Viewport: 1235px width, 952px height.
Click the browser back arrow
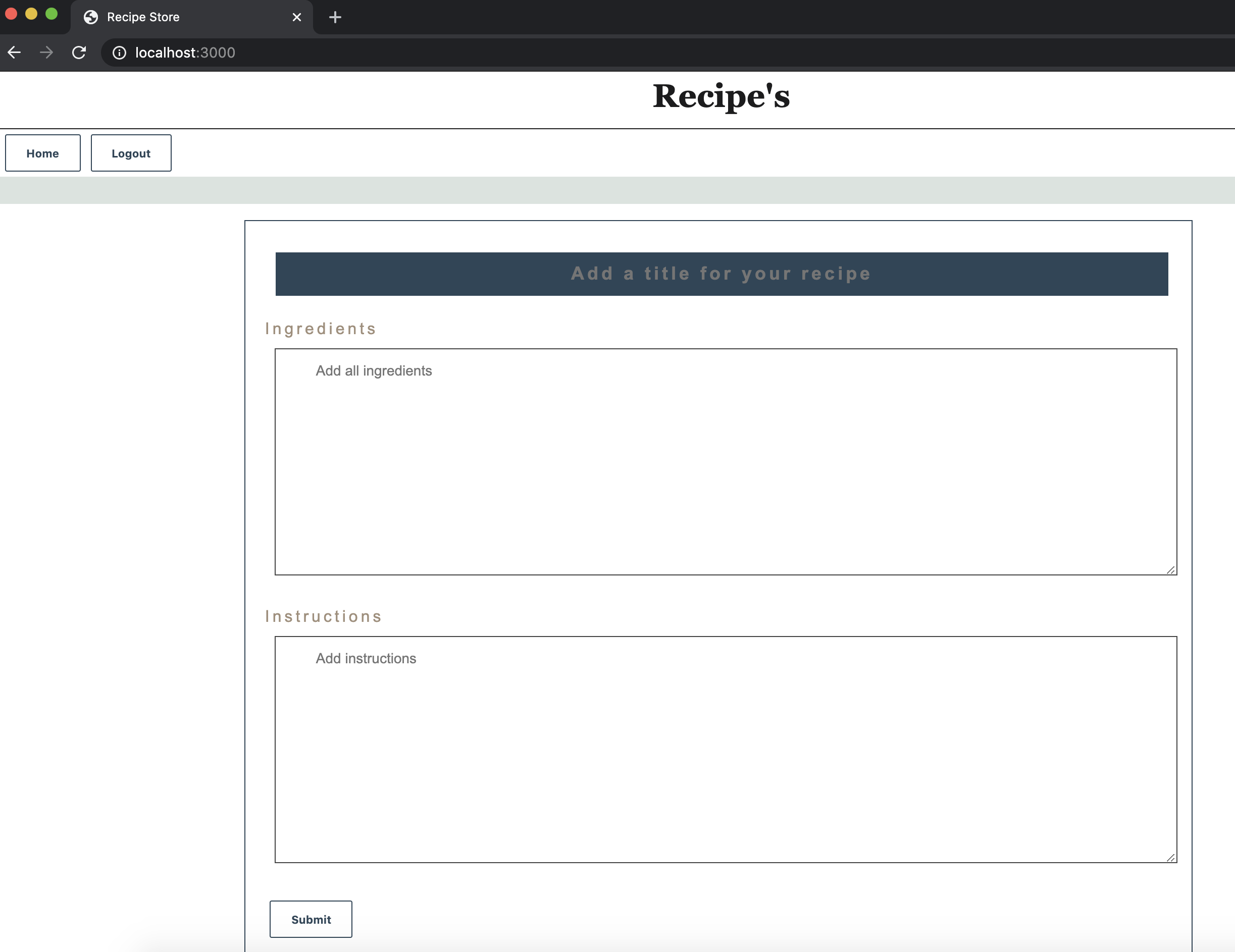14,52
